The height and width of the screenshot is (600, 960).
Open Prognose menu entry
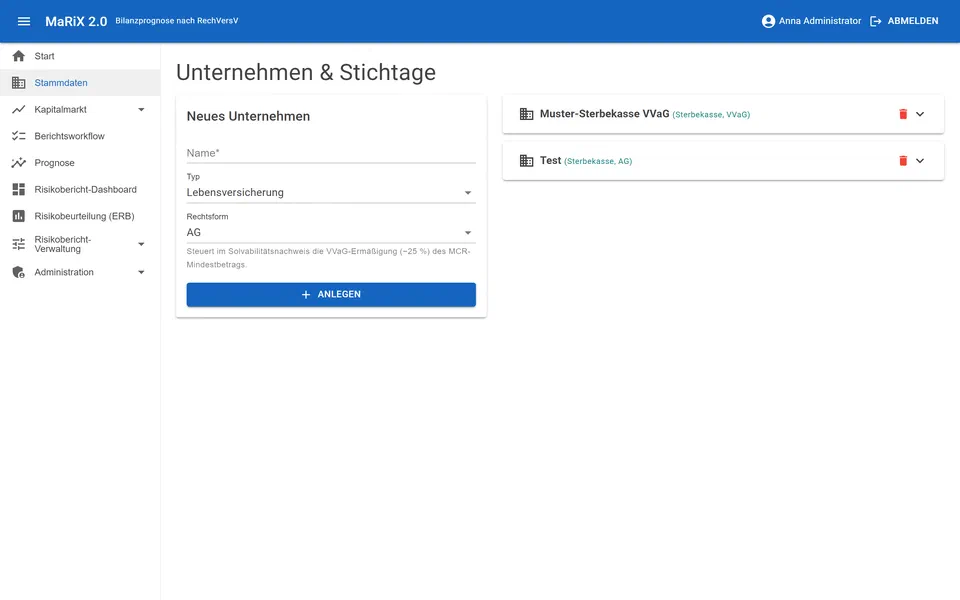pyautogui.click(x=80, y=163)
